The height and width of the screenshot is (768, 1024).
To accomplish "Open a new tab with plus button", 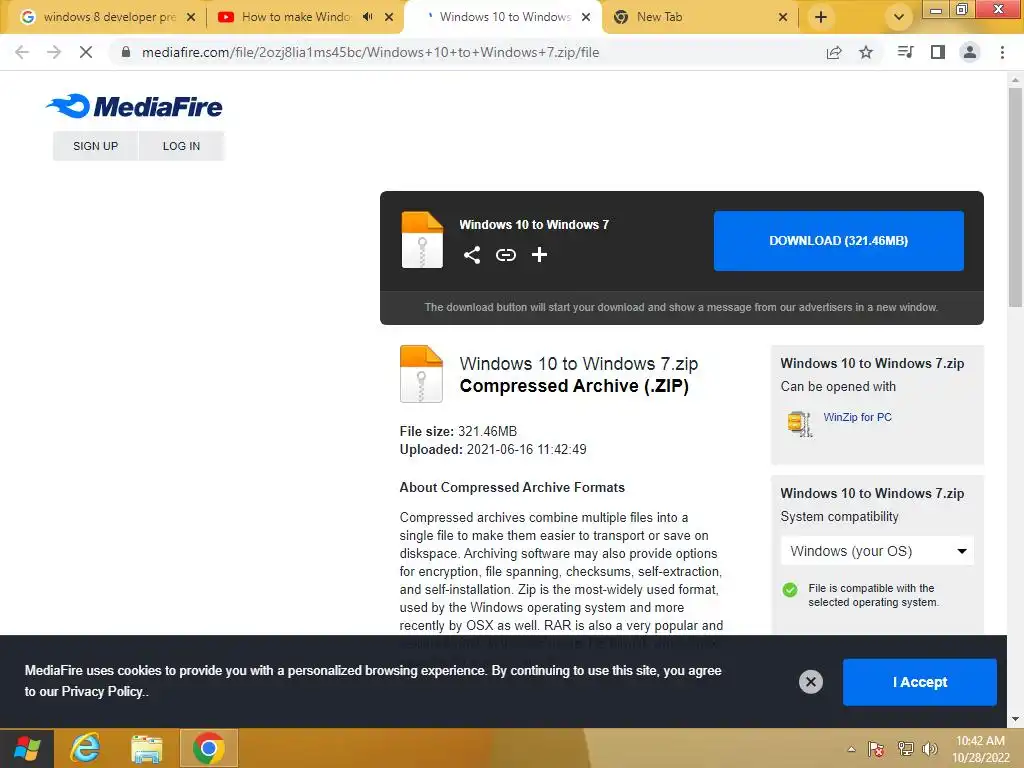I will (821, 17).
